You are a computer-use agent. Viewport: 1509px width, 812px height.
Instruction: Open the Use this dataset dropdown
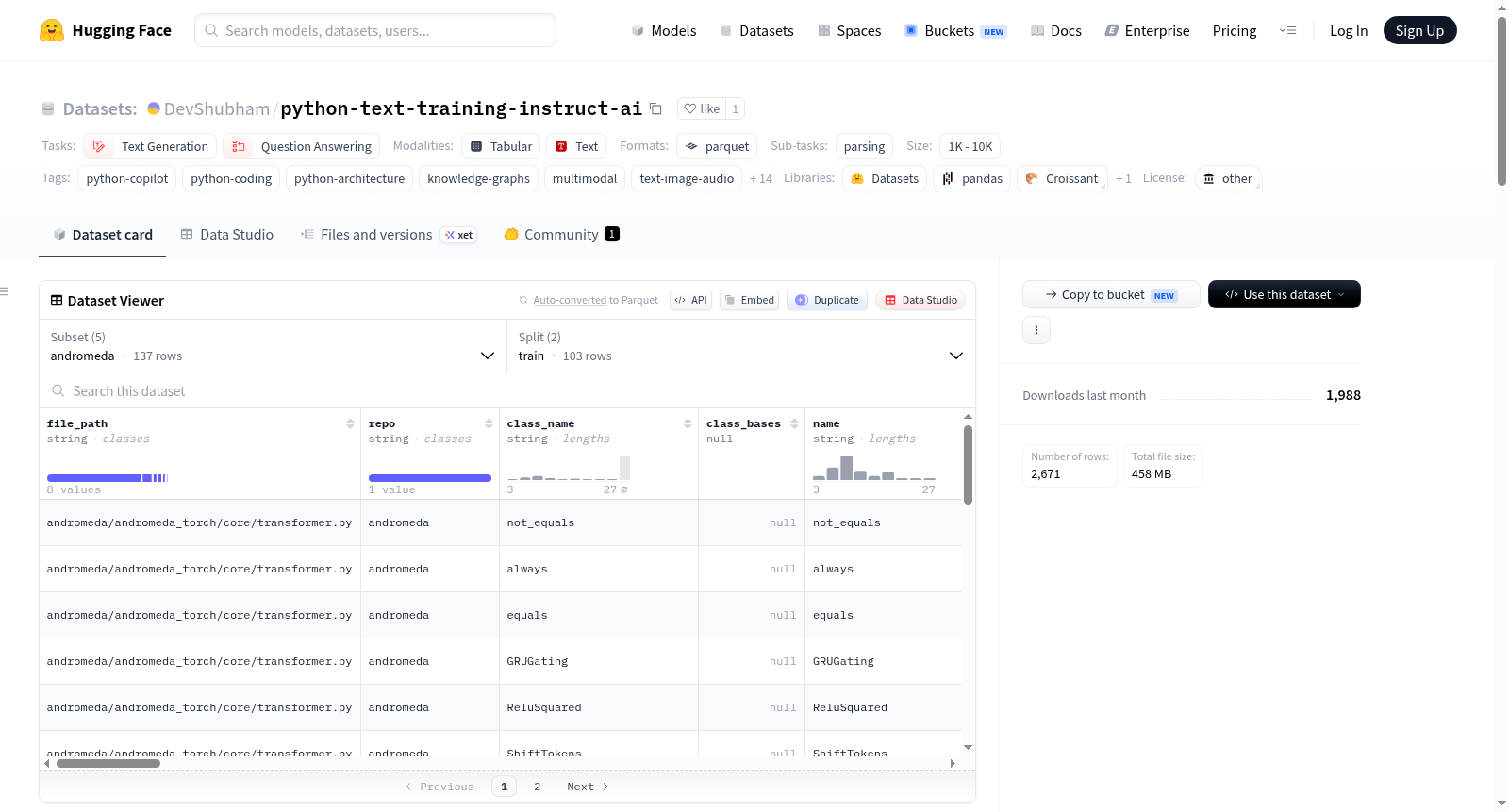point(1284,294)
